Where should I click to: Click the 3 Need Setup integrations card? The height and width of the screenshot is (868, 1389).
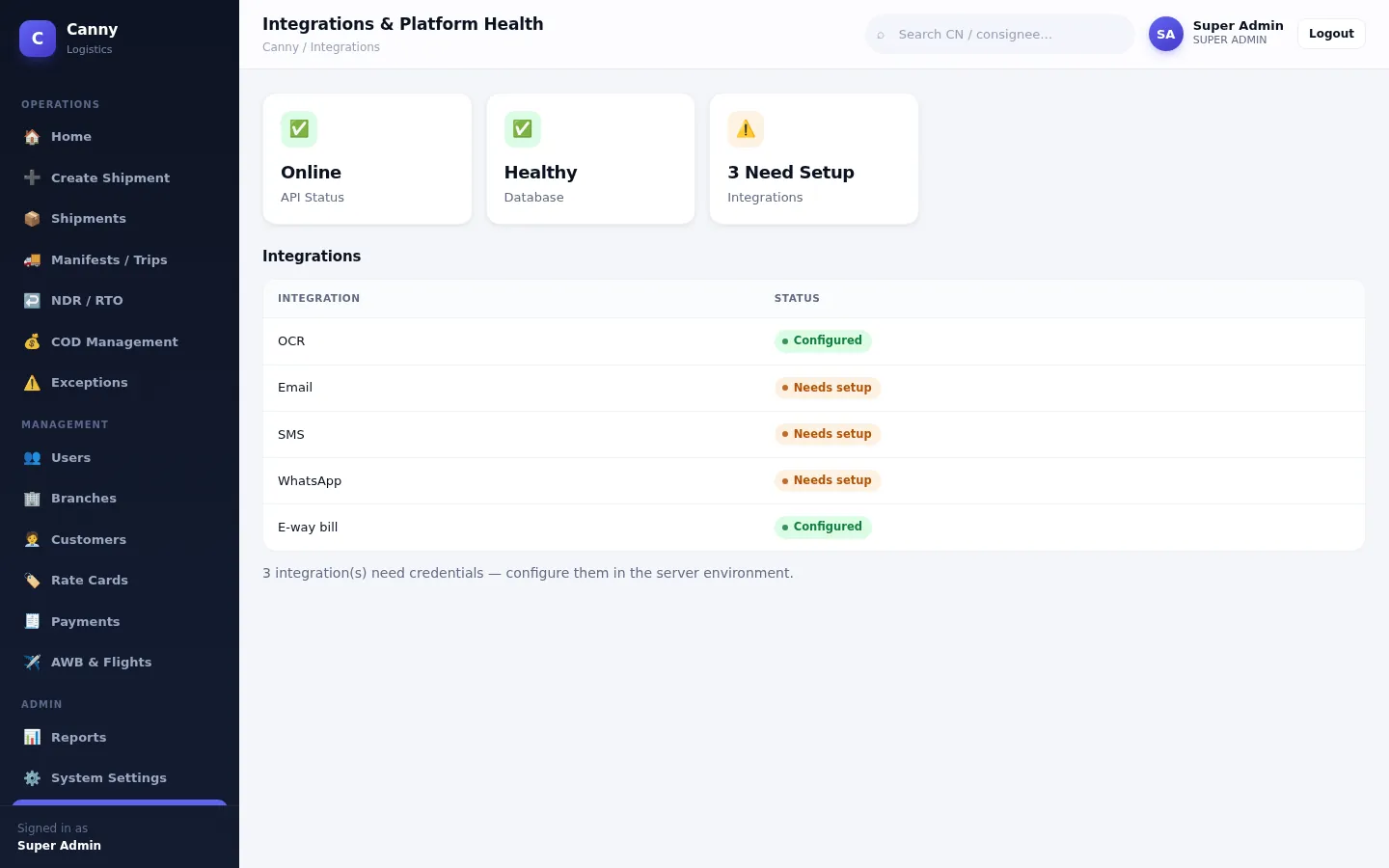(814, 159)
